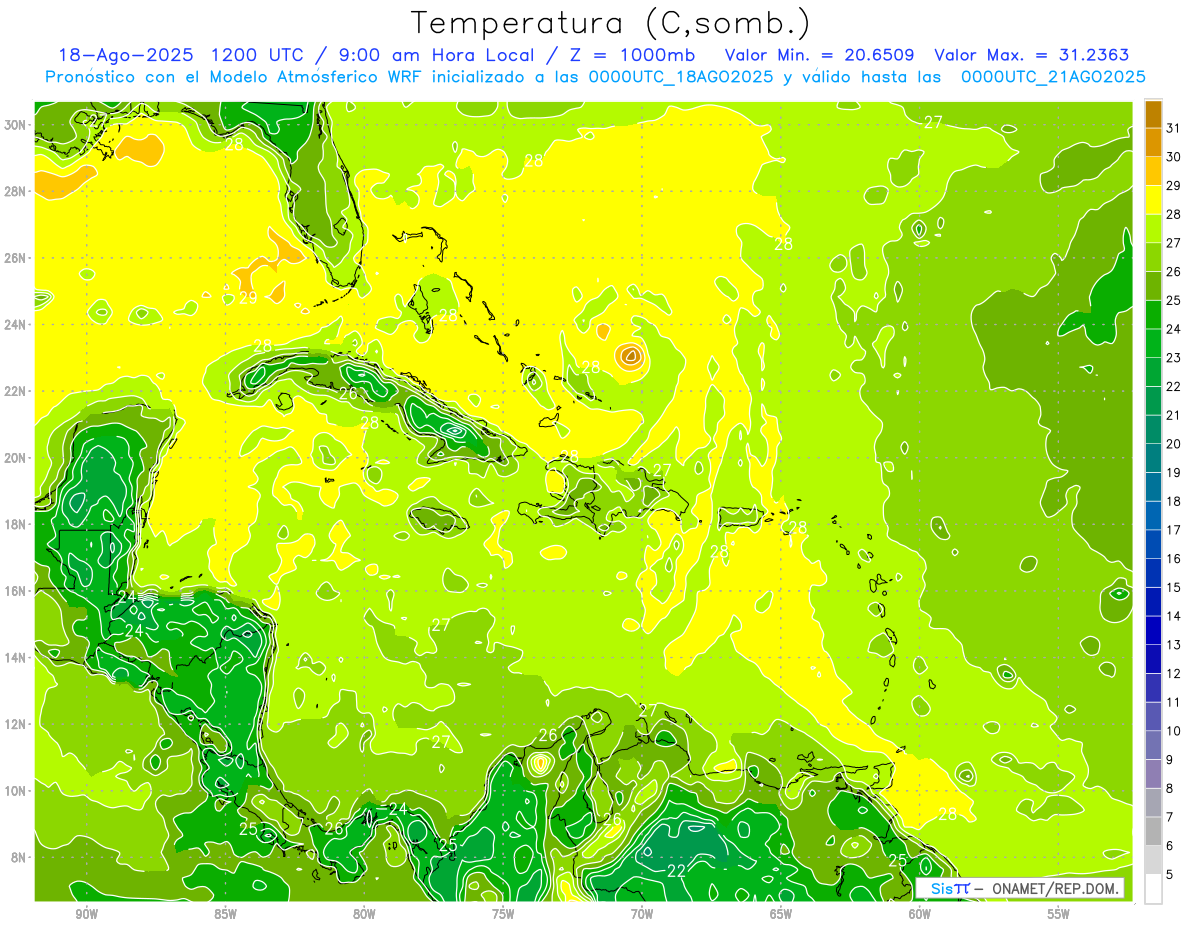
Task: Click the legend value 18
Action: coord(1174,501)
